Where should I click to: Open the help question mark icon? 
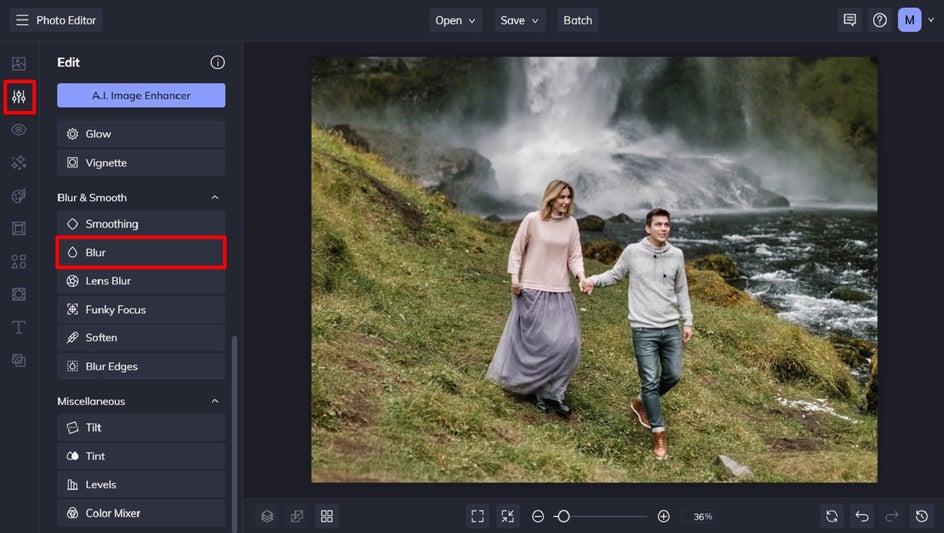(880, 20)
